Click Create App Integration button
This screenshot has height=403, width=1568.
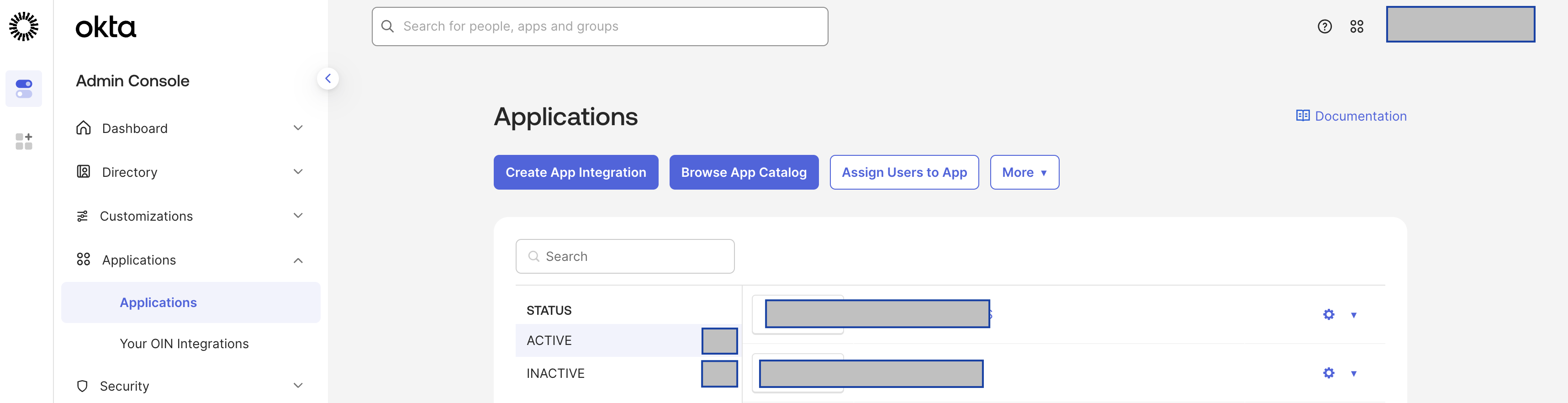(575, 172)
